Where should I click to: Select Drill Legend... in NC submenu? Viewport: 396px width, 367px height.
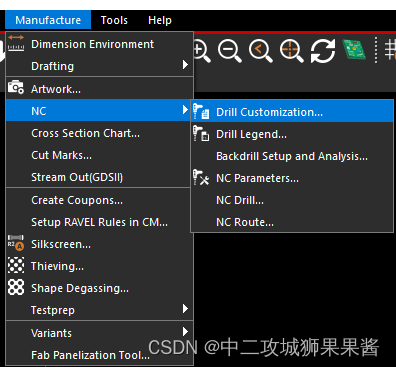292,134
